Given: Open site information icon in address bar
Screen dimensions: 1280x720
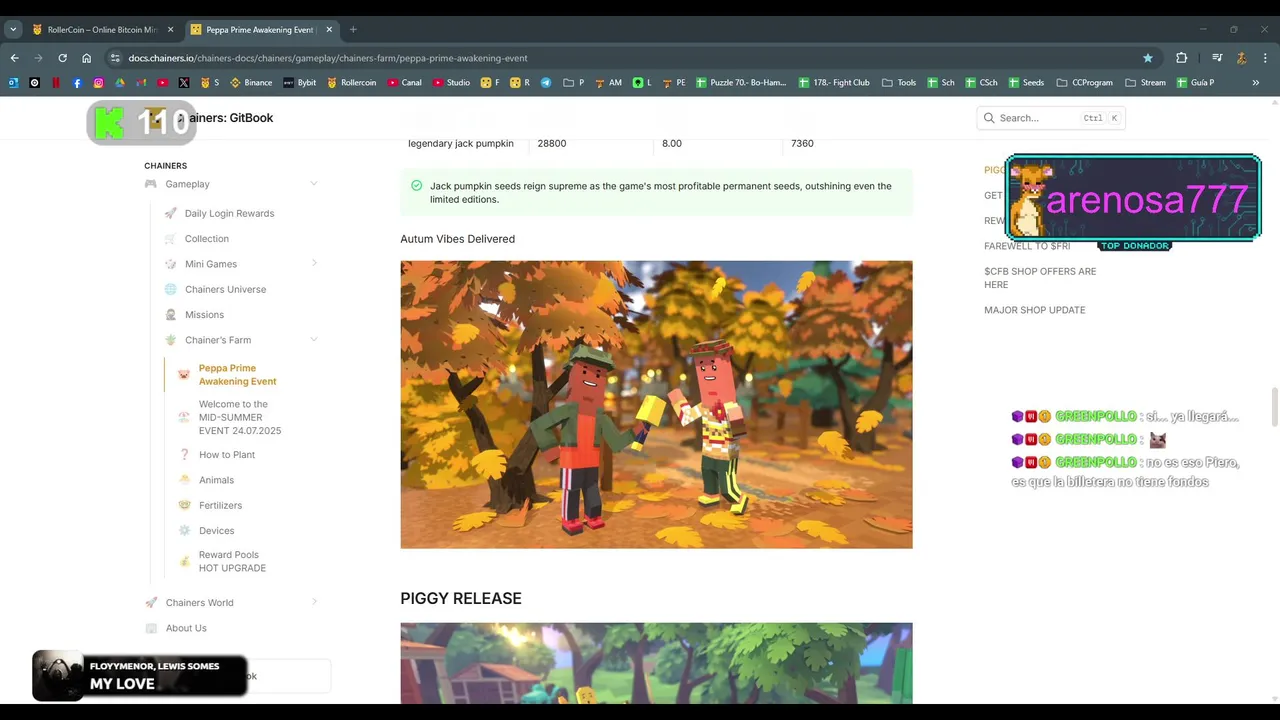Looking at the screenshot, I should tap(115, 58).
